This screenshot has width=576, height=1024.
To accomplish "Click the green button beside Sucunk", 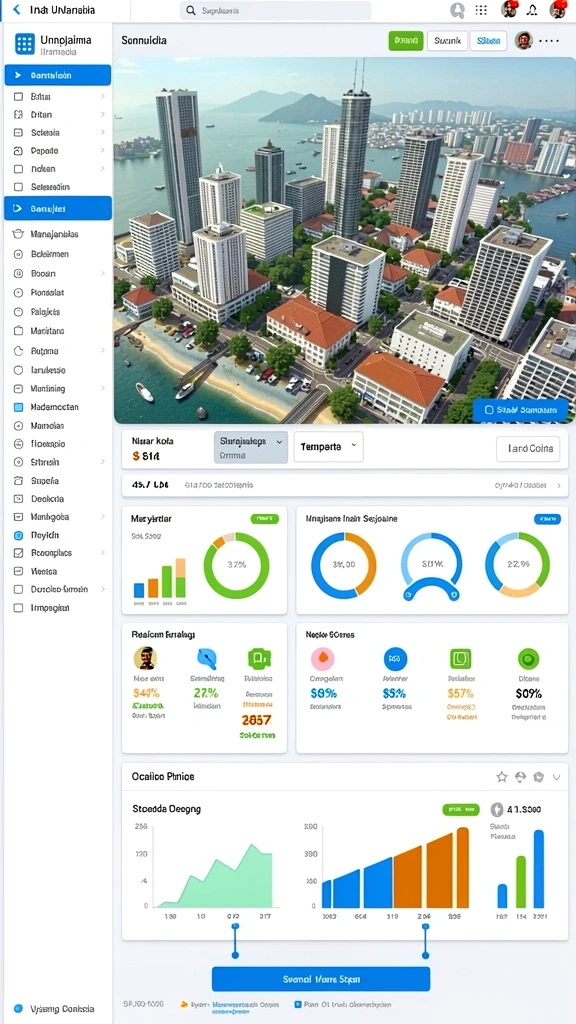I will 406,40.
